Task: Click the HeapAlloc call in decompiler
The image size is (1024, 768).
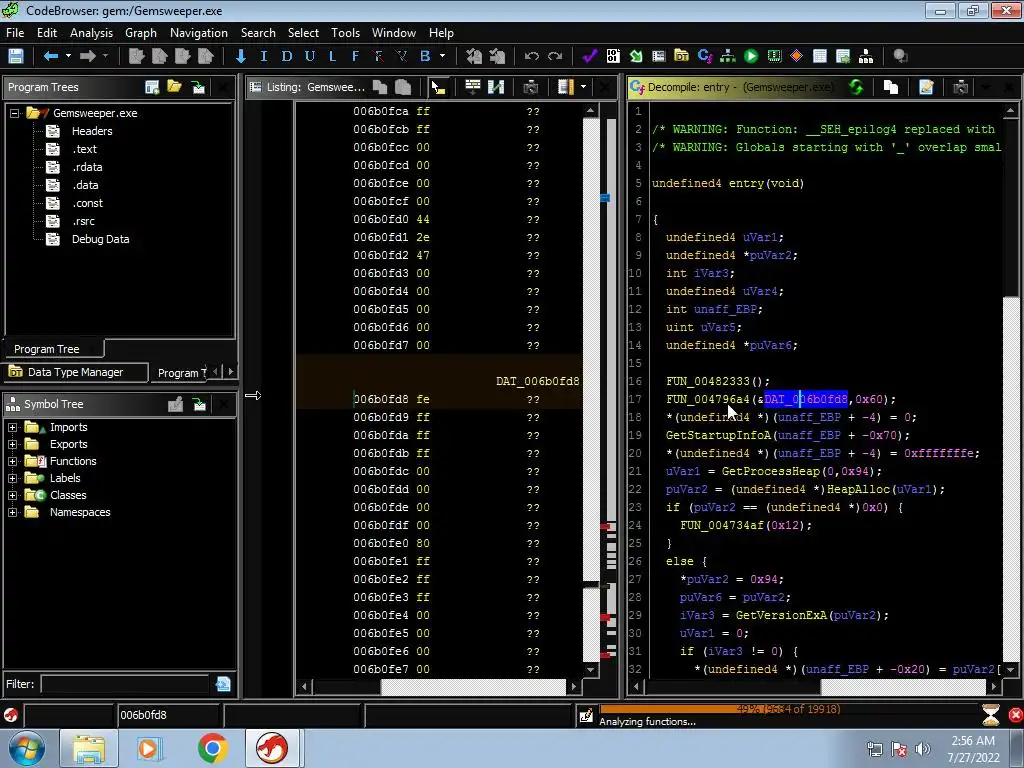Action: pyautogui.click(x=859, y=489)
